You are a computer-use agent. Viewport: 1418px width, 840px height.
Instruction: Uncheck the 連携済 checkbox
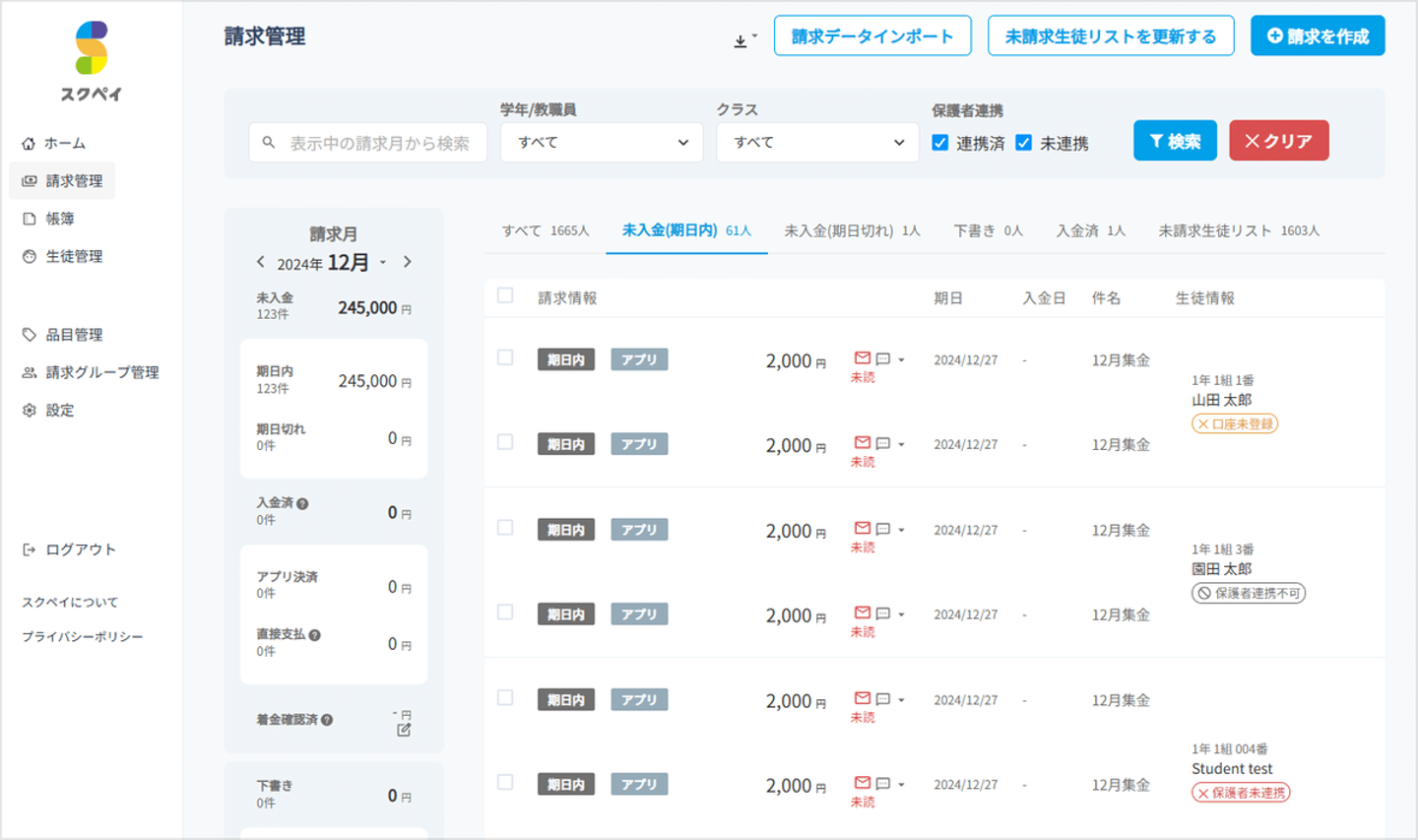(x=940, y=143)
